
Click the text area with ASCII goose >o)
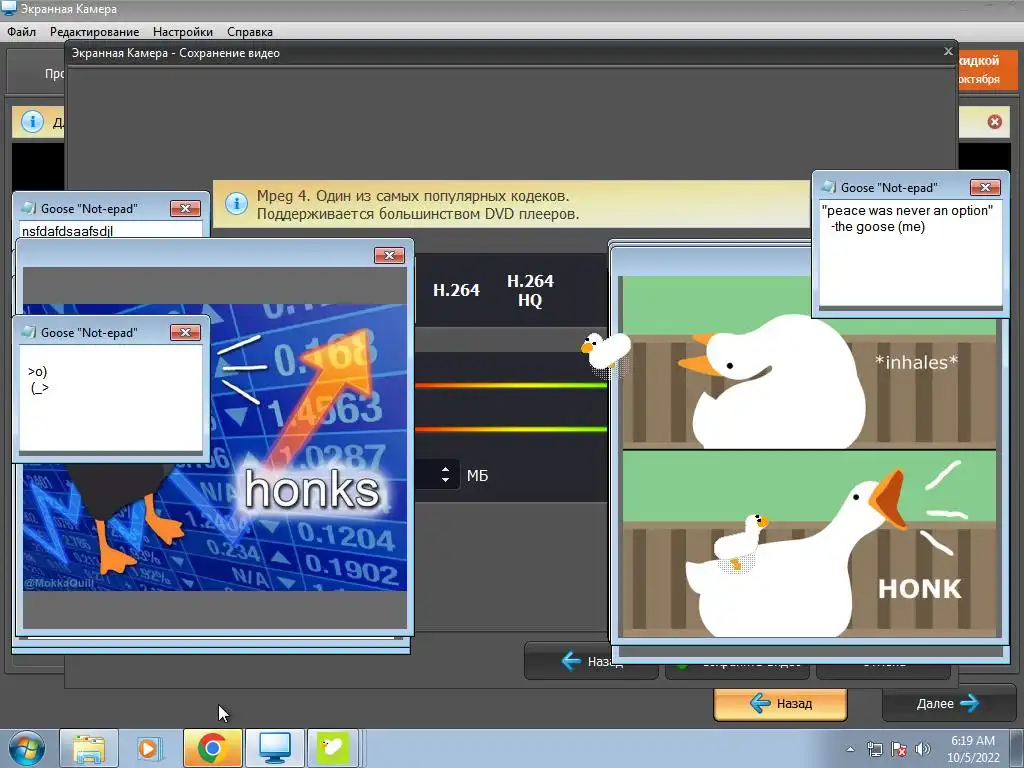(x=111, y=398)
